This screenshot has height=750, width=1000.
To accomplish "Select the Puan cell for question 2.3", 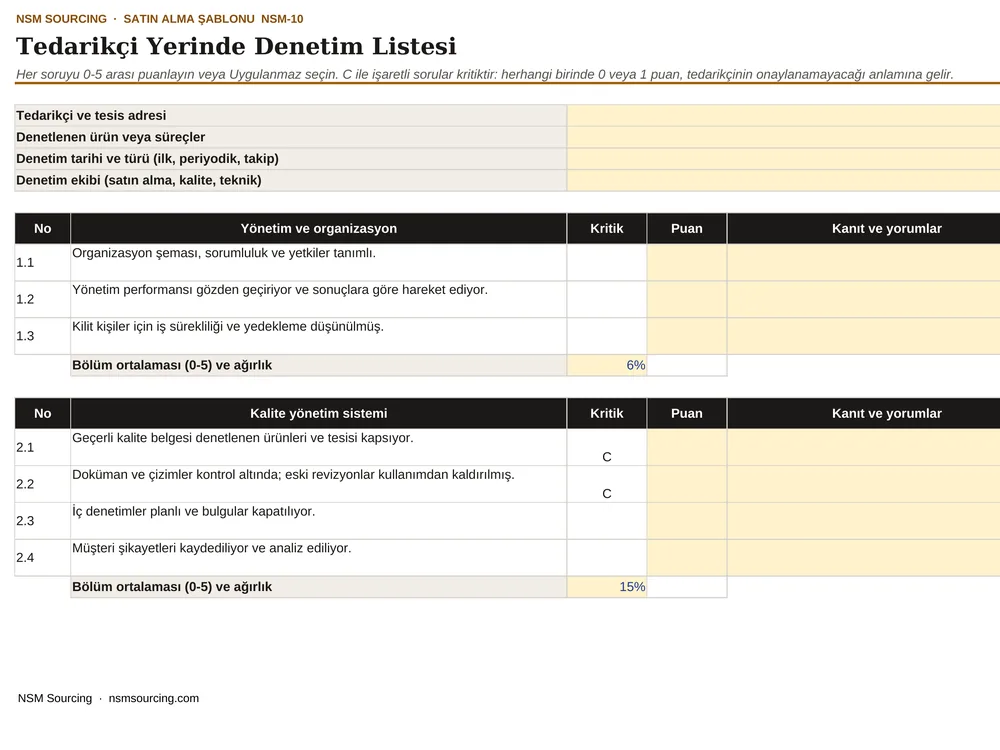I will [687, 521].
